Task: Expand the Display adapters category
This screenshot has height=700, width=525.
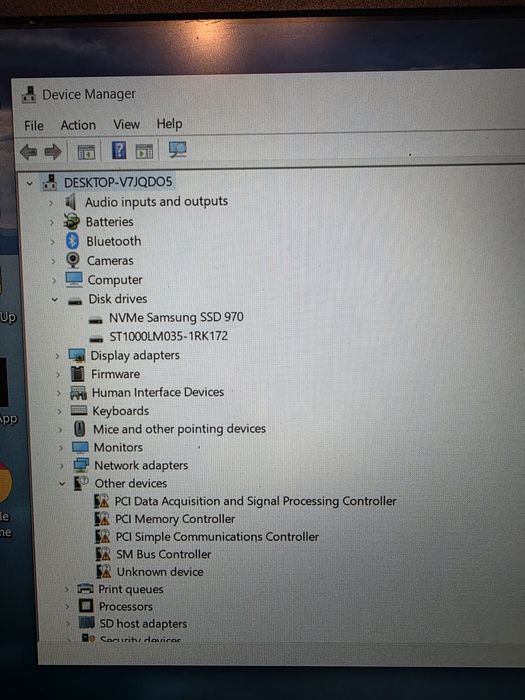Action: click(57, 356)
